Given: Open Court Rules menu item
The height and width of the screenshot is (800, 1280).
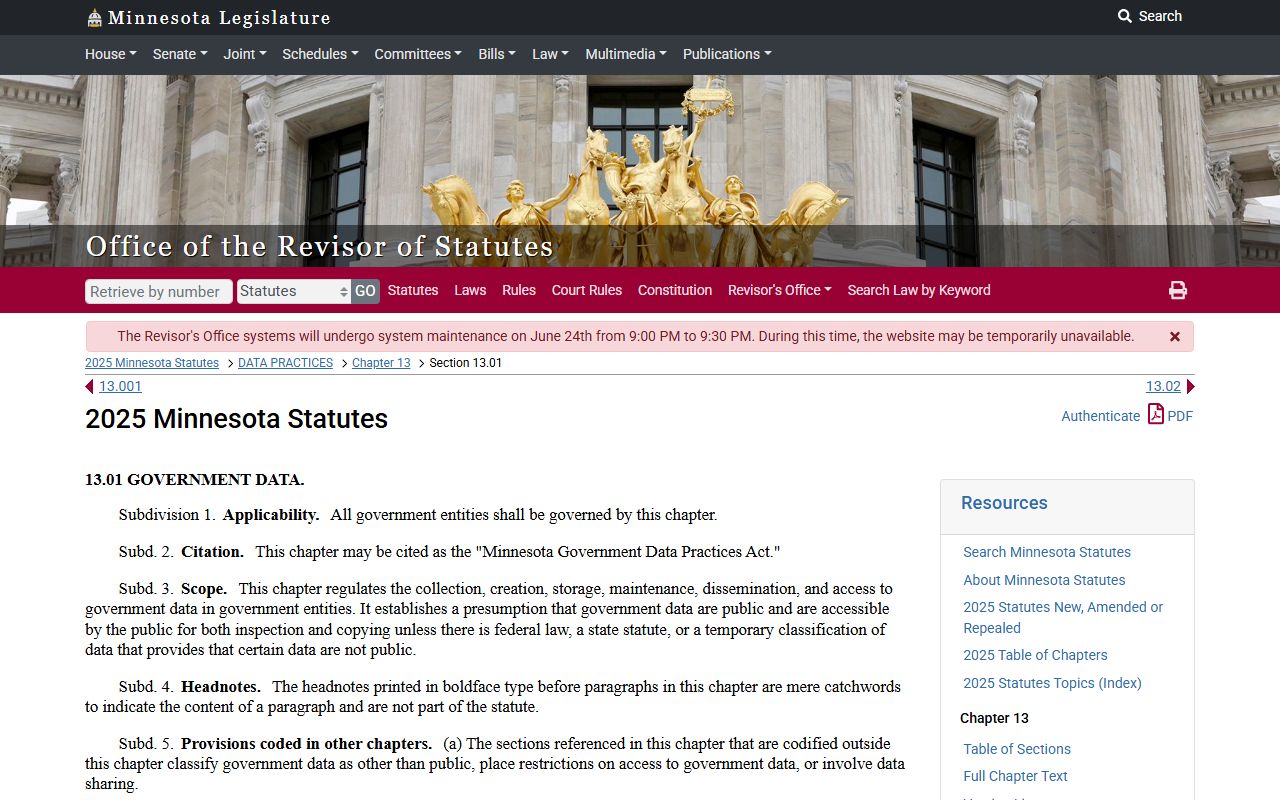Looking at the screenshot, I should click(x=587, y=290).
